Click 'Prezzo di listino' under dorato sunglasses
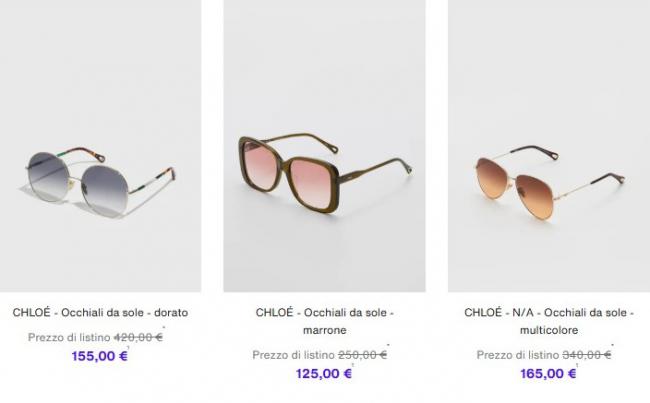The width and height of the screenshot is (650, 403). click(69, 337)
